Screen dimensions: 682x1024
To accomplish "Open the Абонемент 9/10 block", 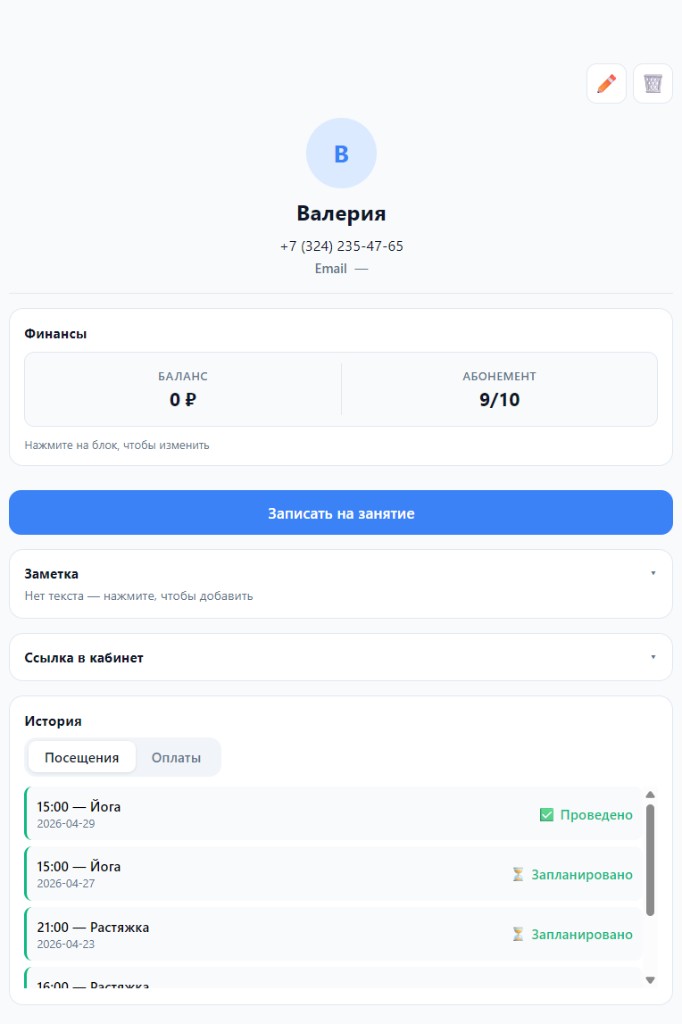I will (500, 389).
